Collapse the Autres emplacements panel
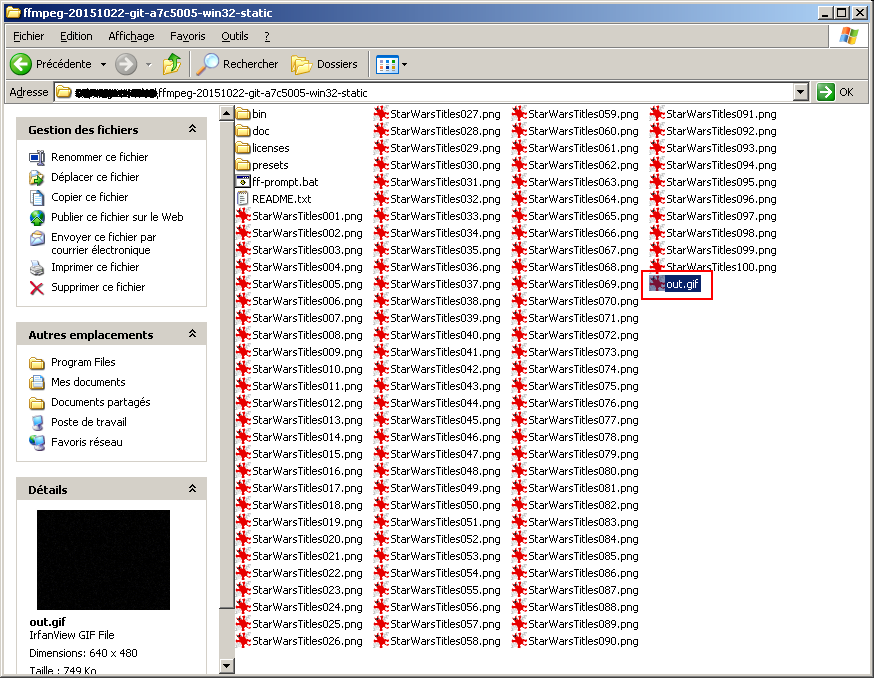Screen dimensions: 874x678 [x=192, y=335]
